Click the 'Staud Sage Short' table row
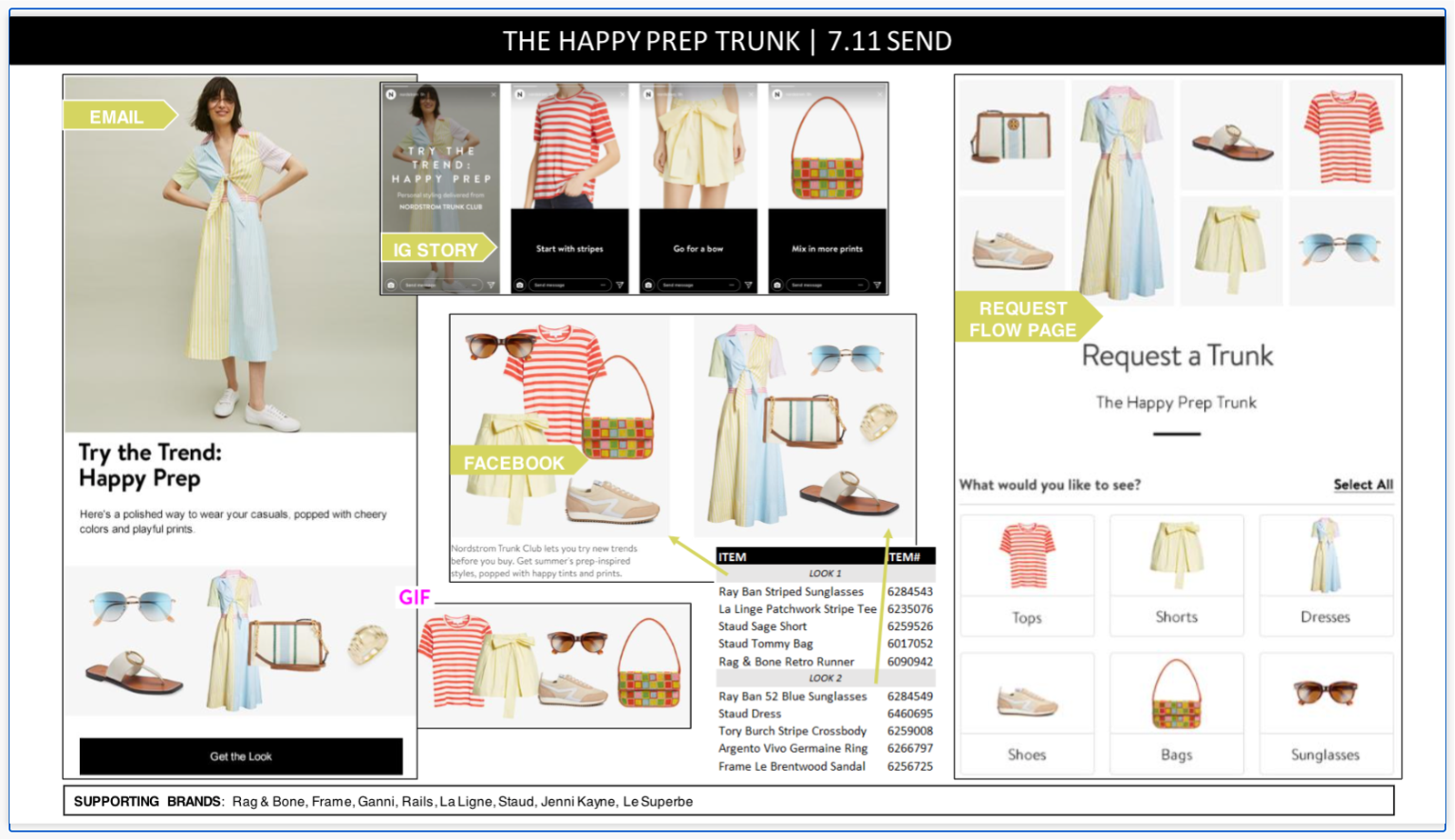 [x=826, y=626]
